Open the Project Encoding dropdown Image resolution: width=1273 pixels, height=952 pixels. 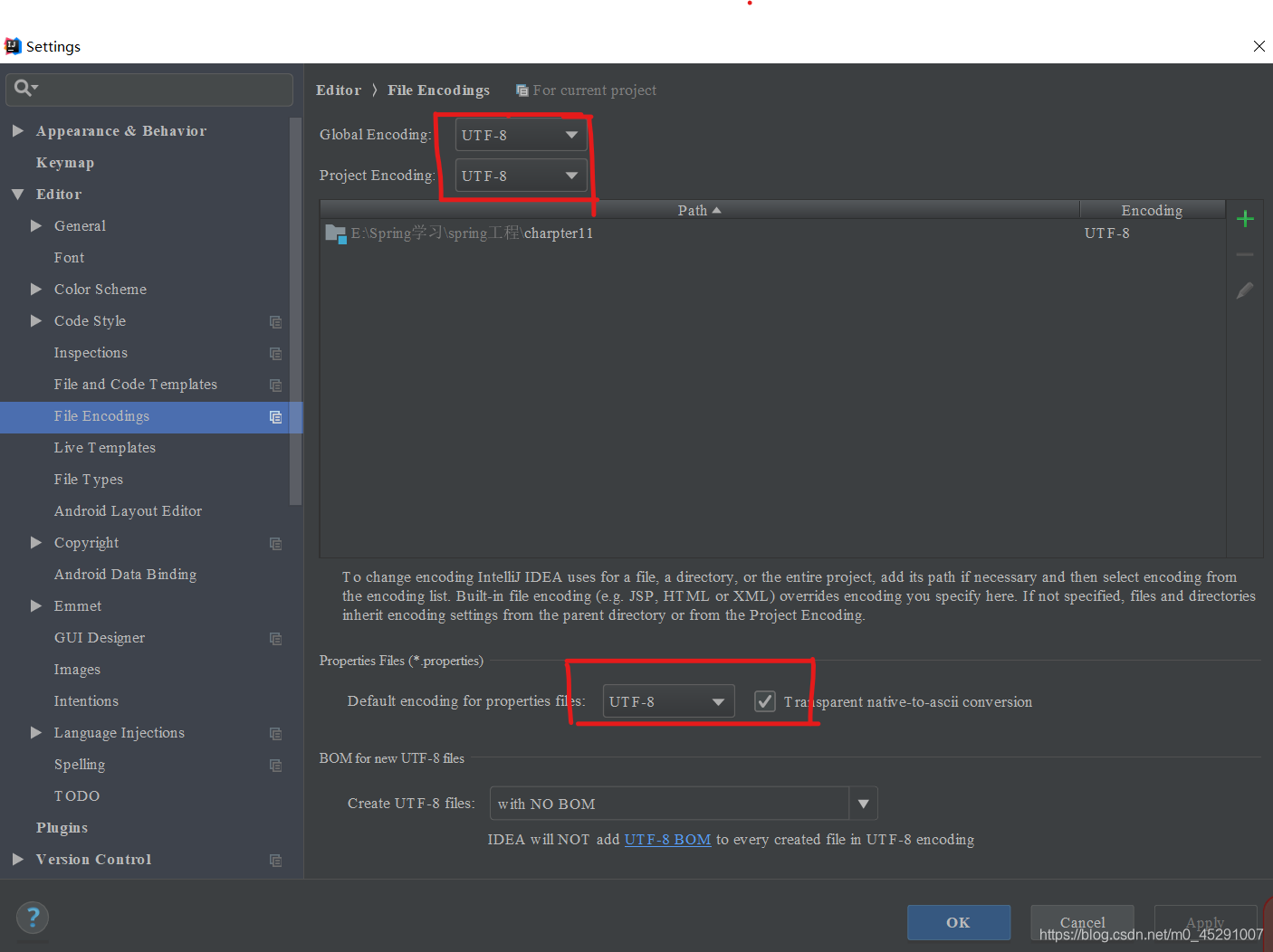(x=521, y=176)
